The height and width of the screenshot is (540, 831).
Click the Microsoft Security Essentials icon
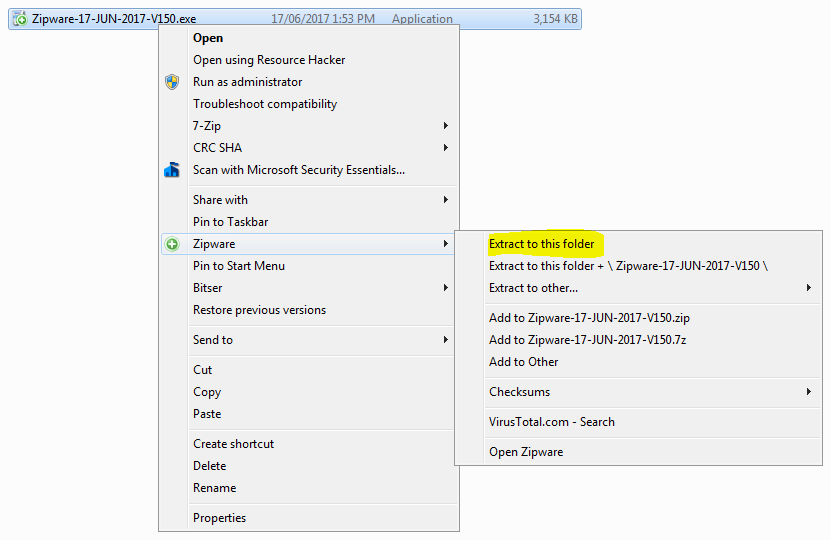pos(172,170)
